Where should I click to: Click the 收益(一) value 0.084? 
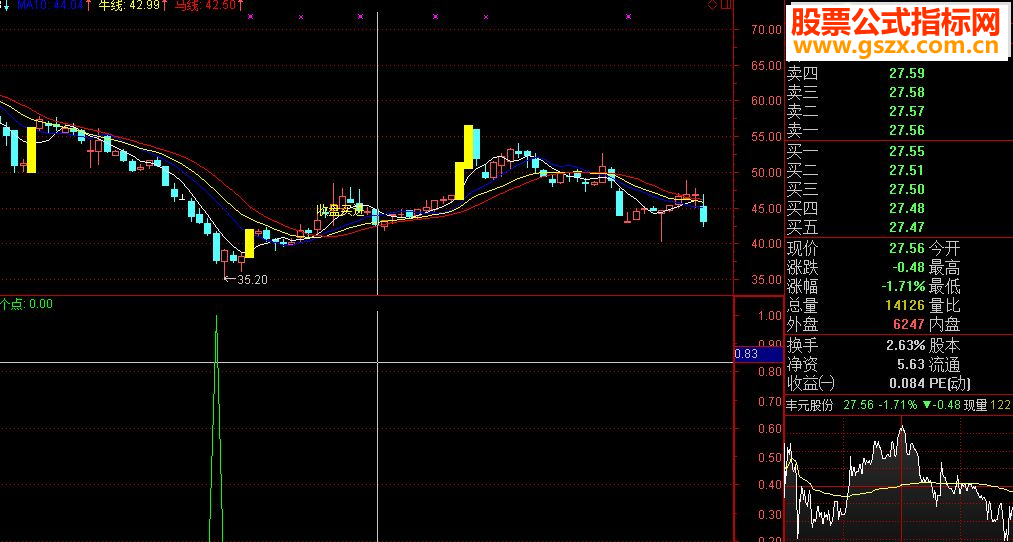tap(906, 384)
